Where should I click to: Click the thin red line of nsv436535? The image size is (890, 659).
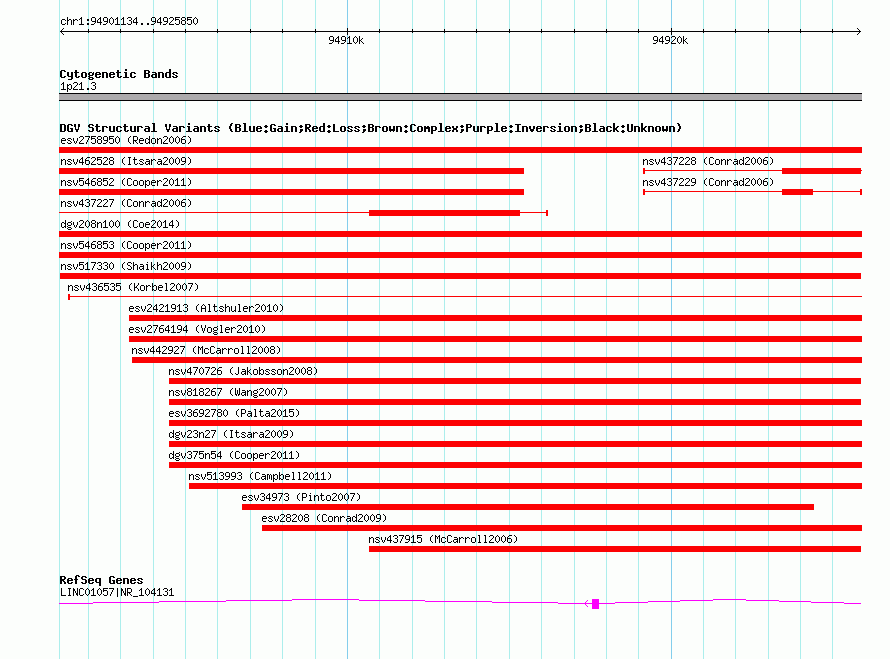pos(465,296)
